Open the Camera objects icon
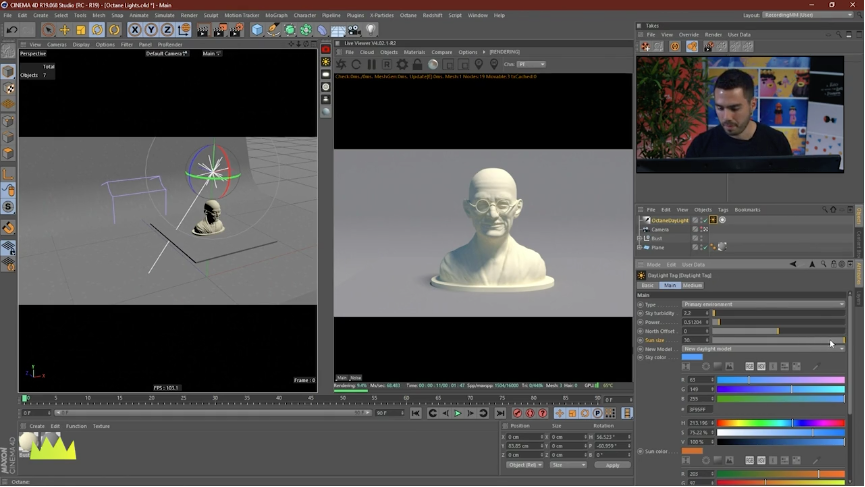The width and height of the screenshot is (865, 487). [354, 30]
